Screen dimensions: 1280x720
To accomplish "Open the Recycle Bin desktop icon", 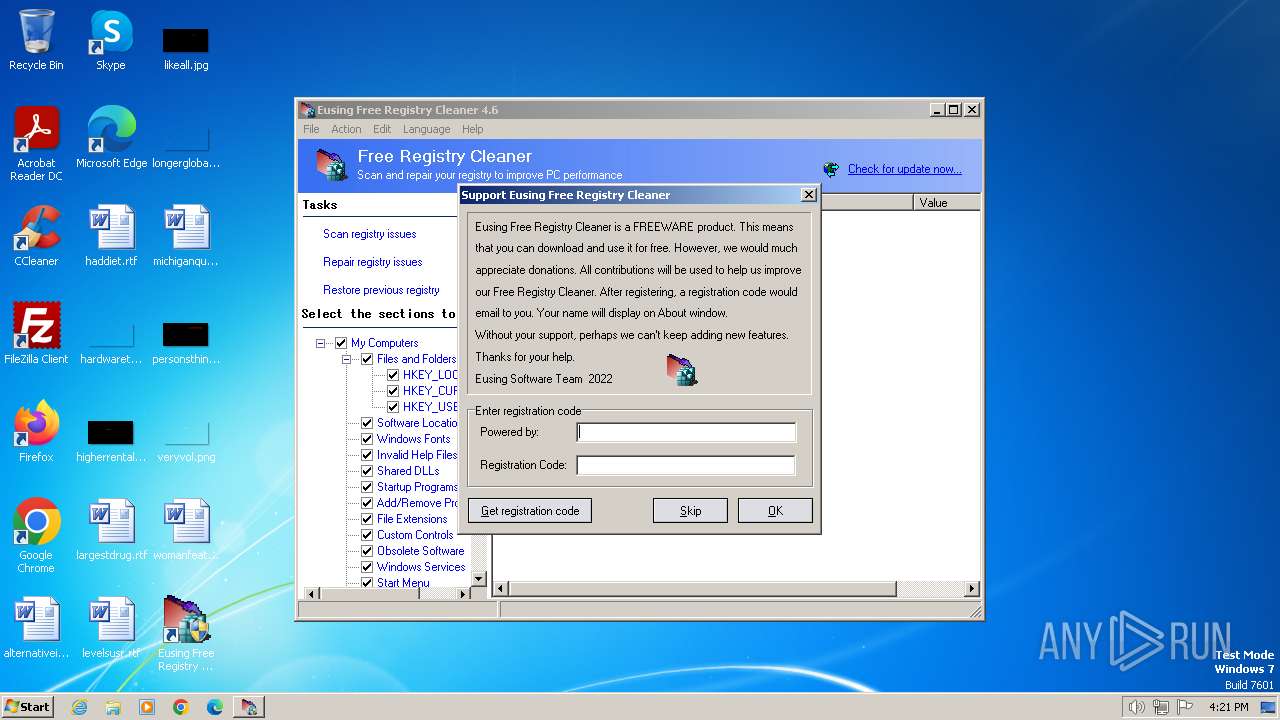I will coord(36,40).
